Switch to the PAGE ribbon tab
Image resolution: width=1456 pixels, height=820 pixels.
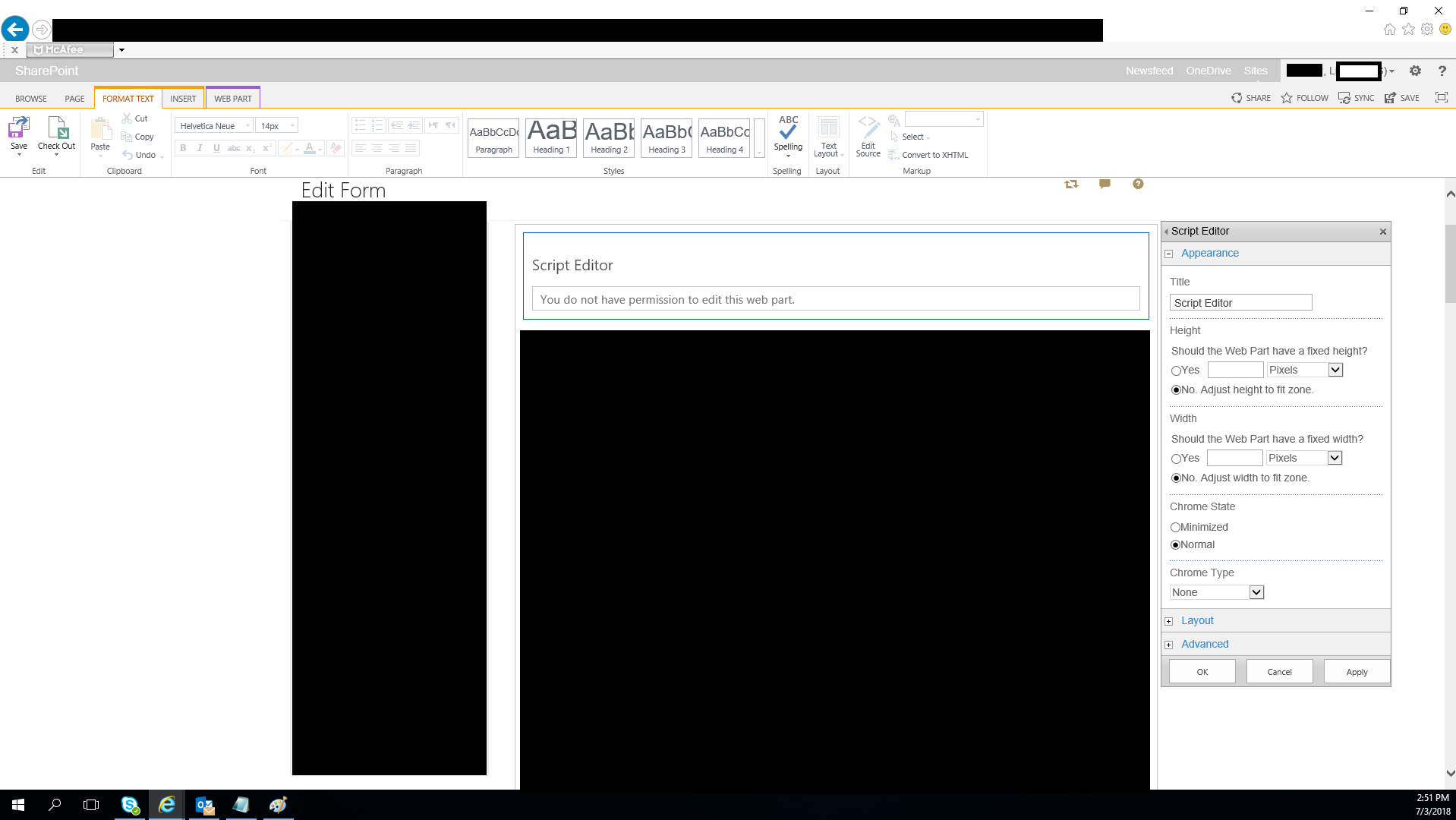(x=74, y=99)
